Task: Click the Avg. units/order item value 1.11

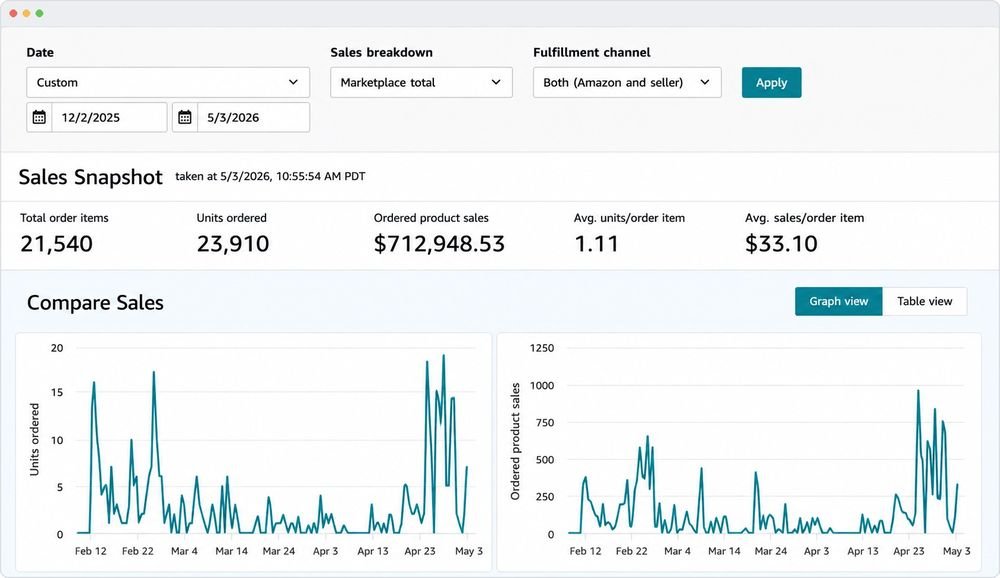Action: point(596,244)
